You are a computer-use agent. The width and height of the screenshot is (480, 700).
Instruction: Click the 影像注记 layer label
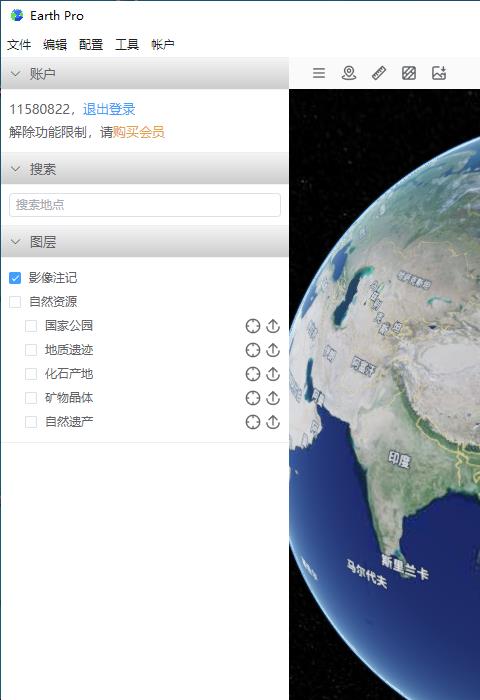tap(53, 278)
